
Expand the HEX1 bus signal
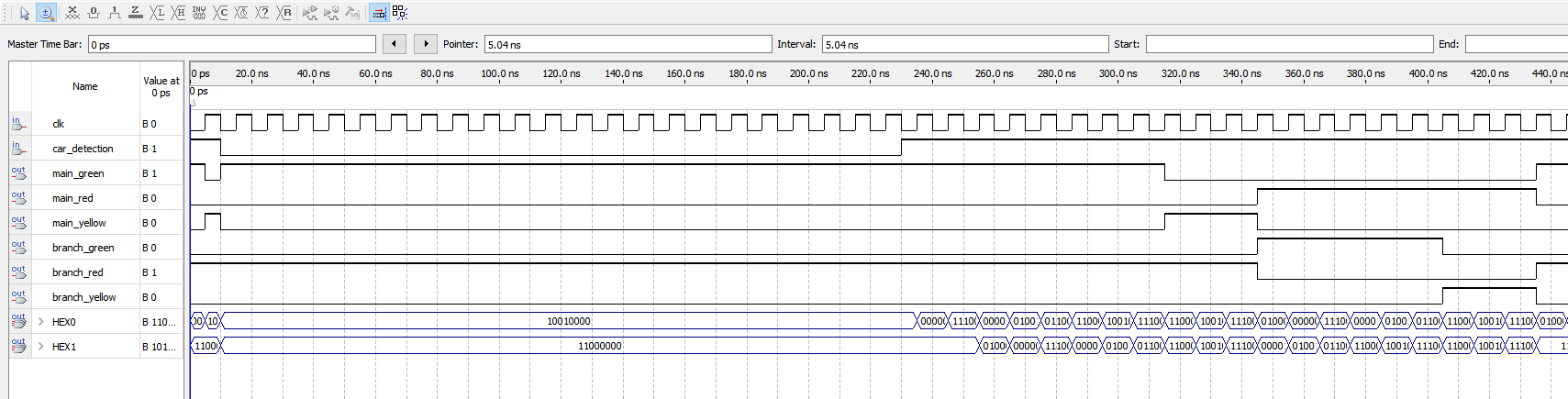point(41,347)
